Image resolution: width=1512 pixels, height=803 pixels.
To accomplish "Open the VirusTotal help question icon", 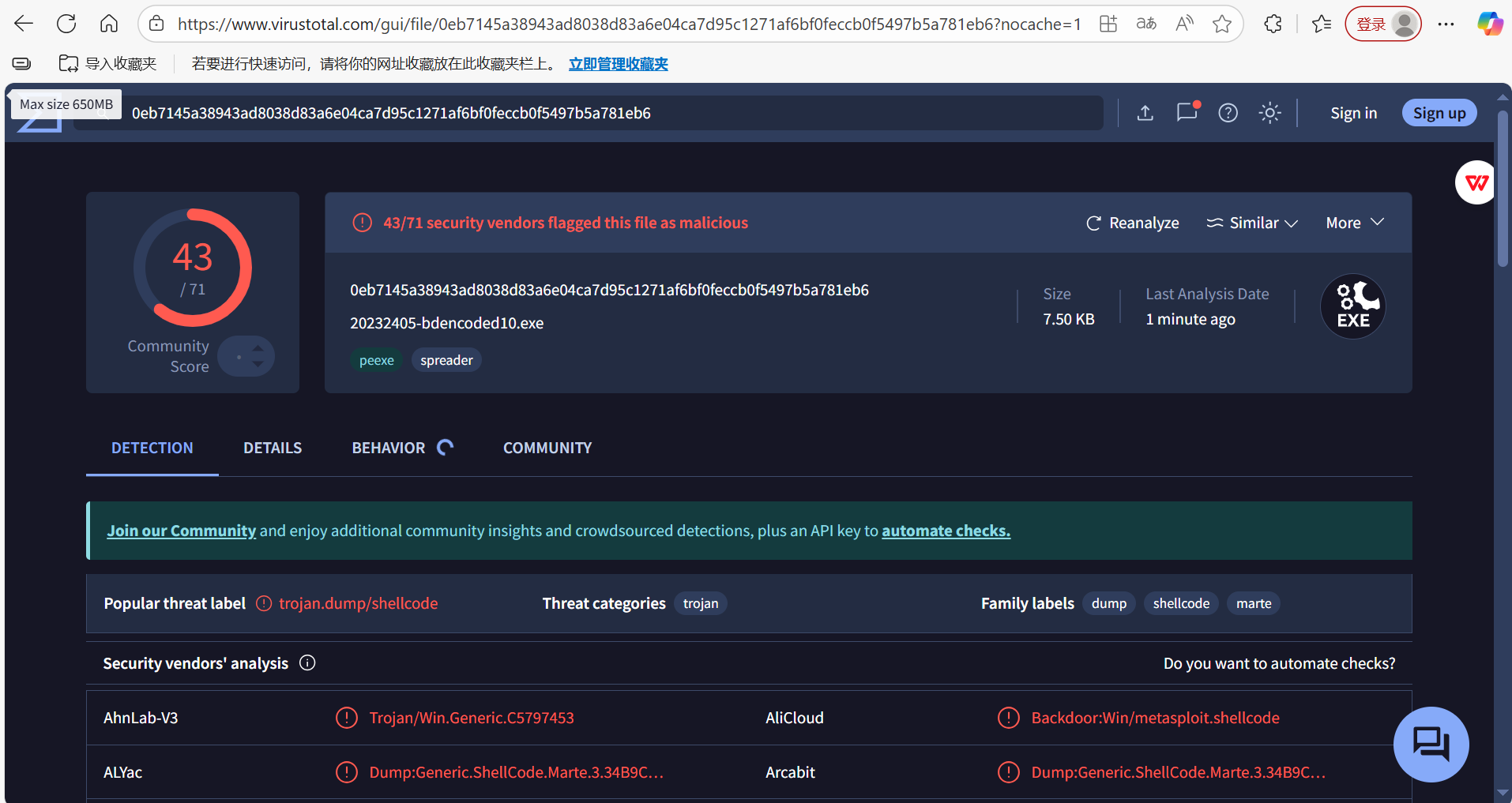I will (x=1228, y=113).
